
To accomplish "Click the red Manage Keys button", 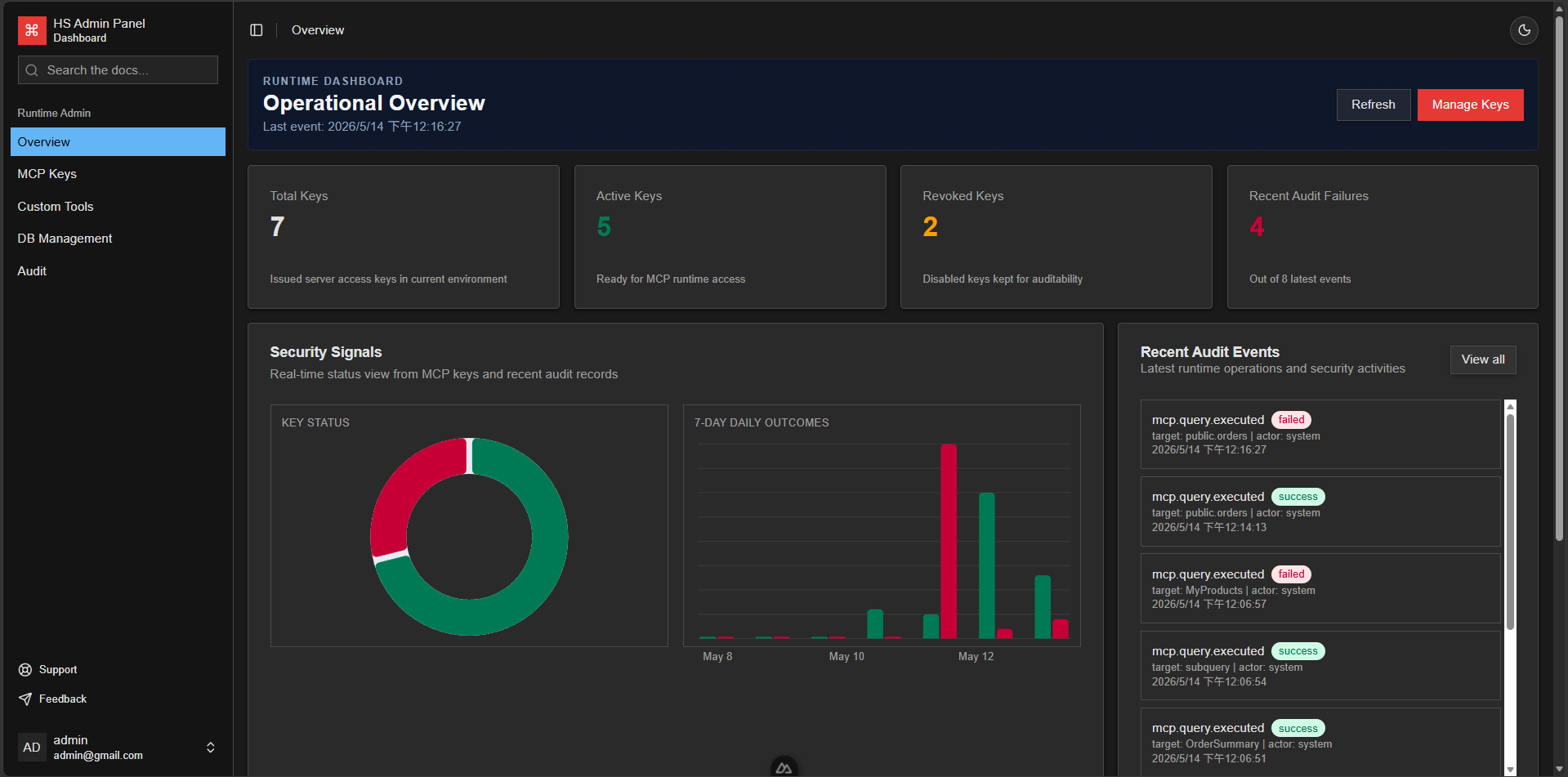I will (1470, 105).
